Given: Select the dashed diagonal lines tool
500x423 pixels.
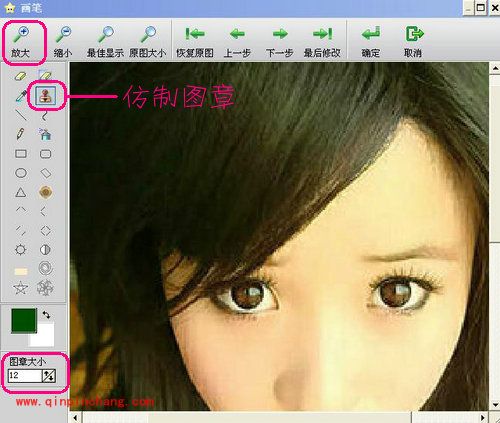Looking at the screenshot, I should (21, 230).
